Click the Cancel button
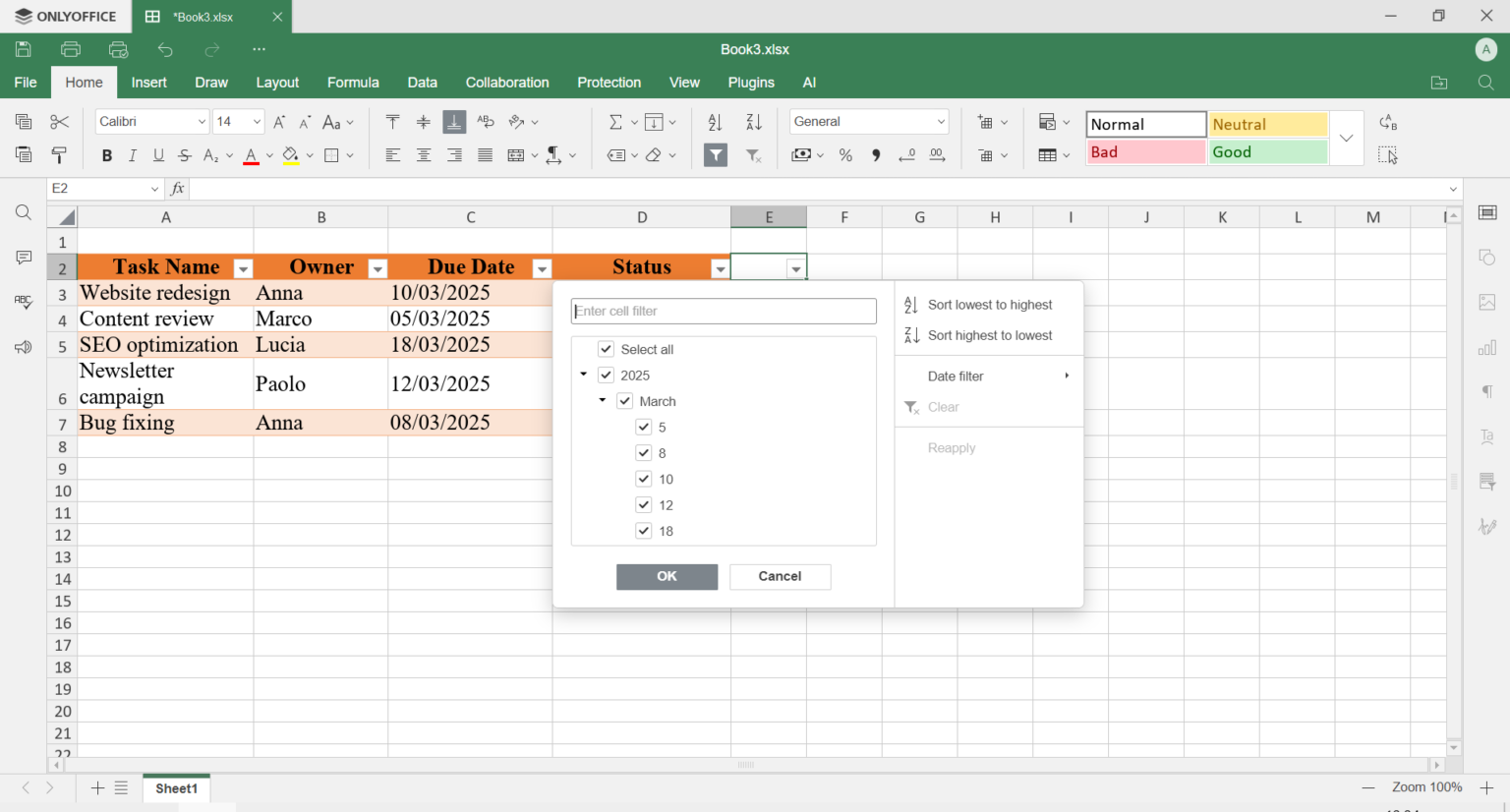The height and width of the screenshot is (812, 1510). [x=780, y=576]
